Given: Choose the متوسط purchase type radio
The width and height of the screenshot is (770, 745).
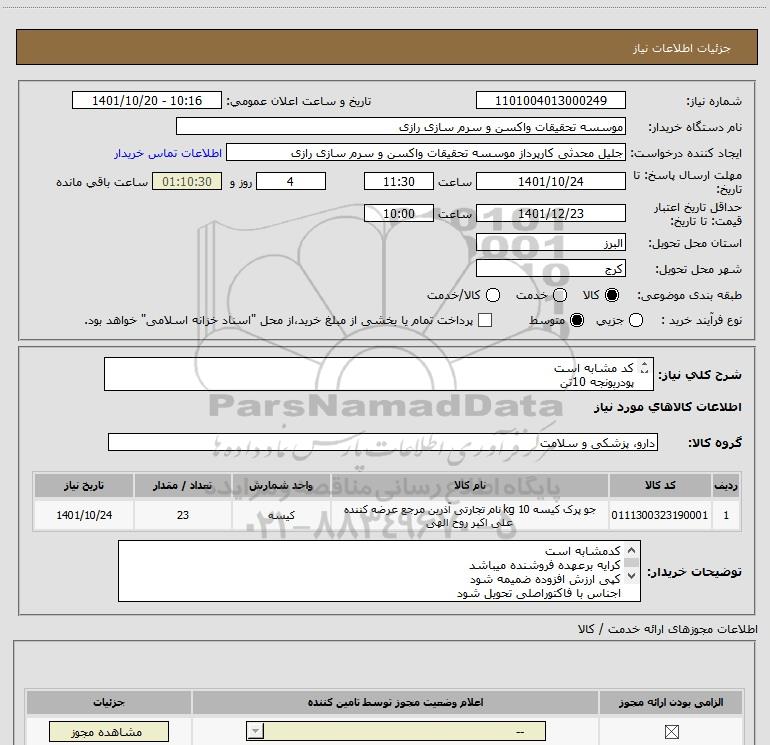Looking at the screenshot, I should (x=577, y=320).
